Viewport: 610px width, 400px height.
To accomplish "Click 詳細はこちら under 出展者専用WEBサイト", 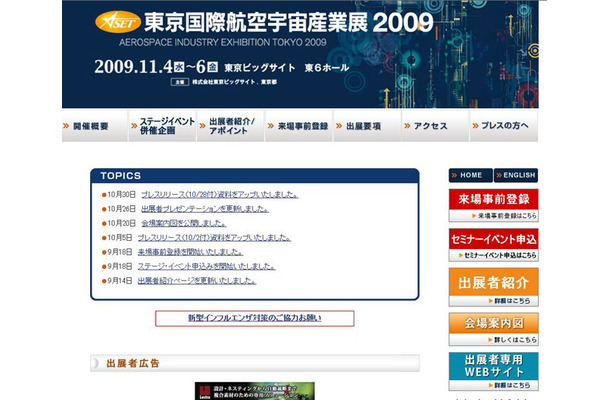I will click(510, 385).
